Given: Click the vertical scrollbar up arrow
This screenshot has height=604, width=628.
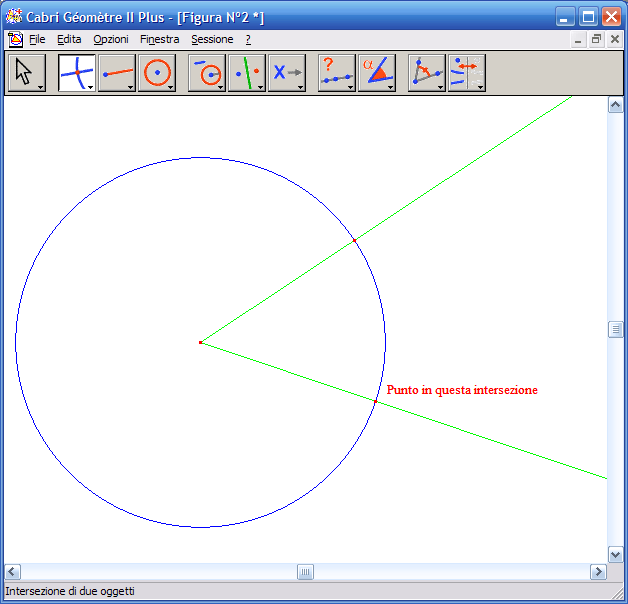Looking at the screenshot, I should pyautogui.click(x=615, y=105).
